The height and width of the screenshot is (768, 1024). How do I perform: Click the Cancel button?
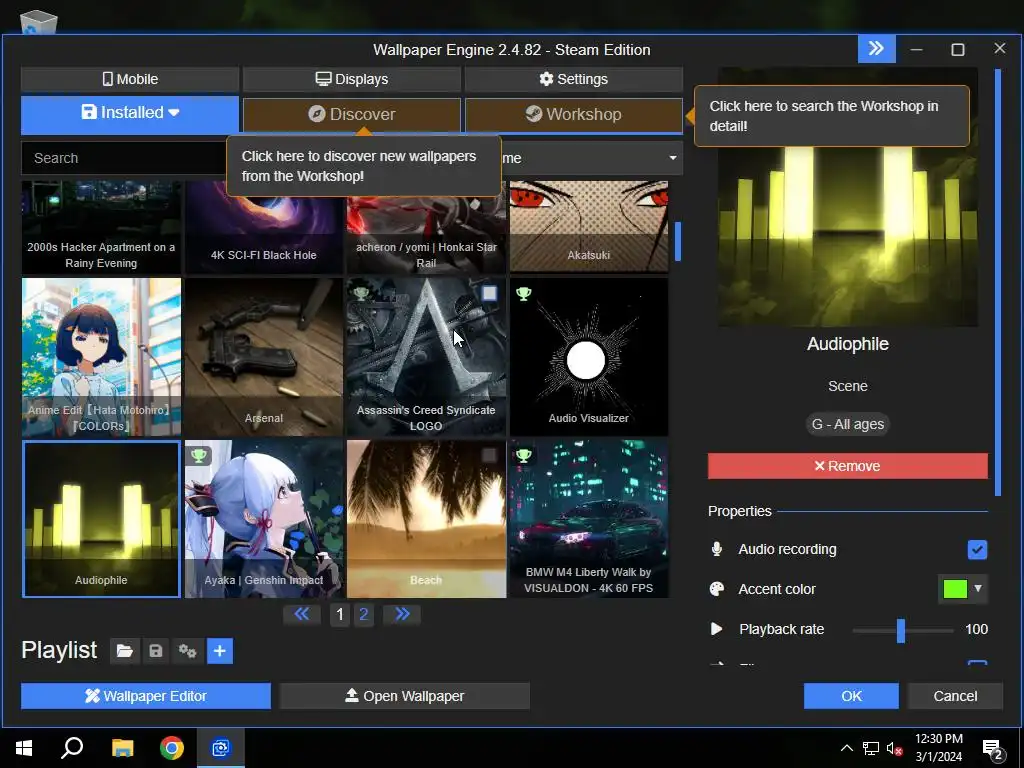[x=955, y=696]
